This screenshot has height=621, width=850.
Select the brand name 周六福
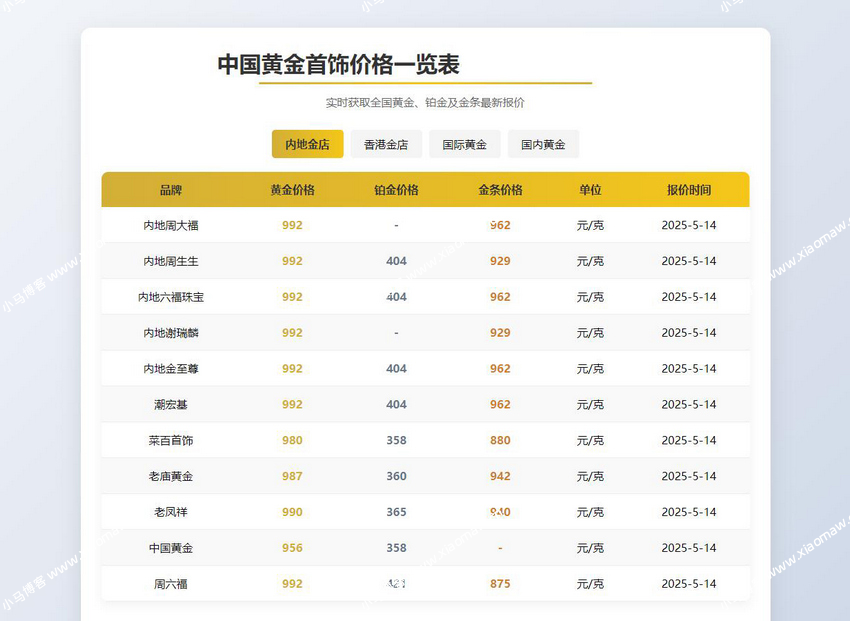(171, 584)
